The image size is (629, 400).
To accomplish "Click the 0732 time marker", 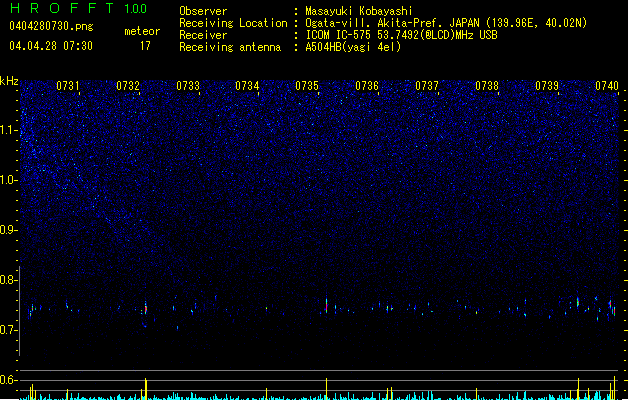I will 128,86.
